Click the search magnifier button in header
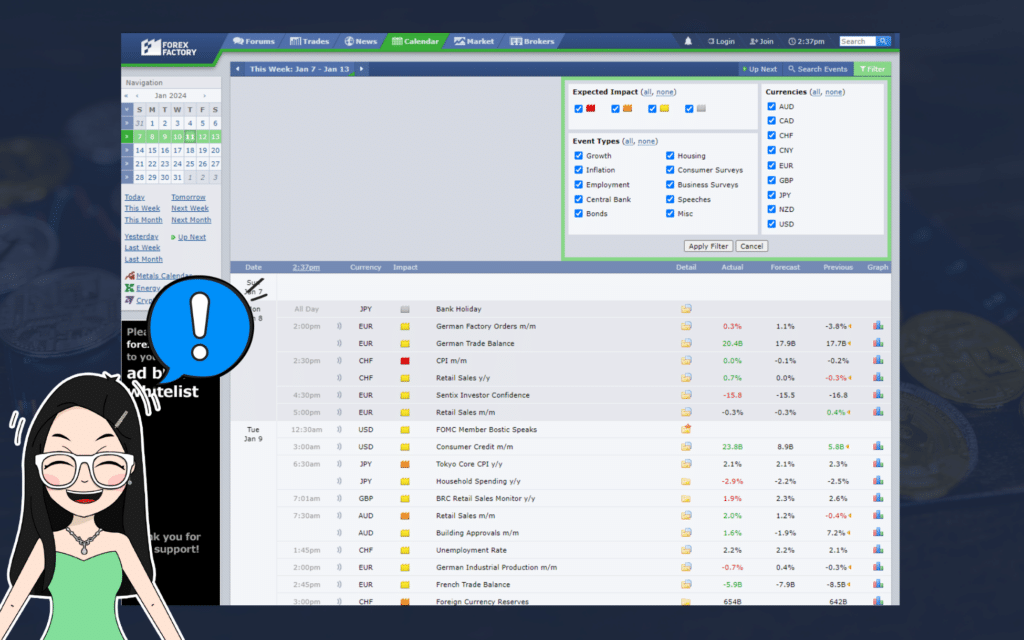This screenshot has width=1024, height=640. pyautogui.click(x=883, y=41)
